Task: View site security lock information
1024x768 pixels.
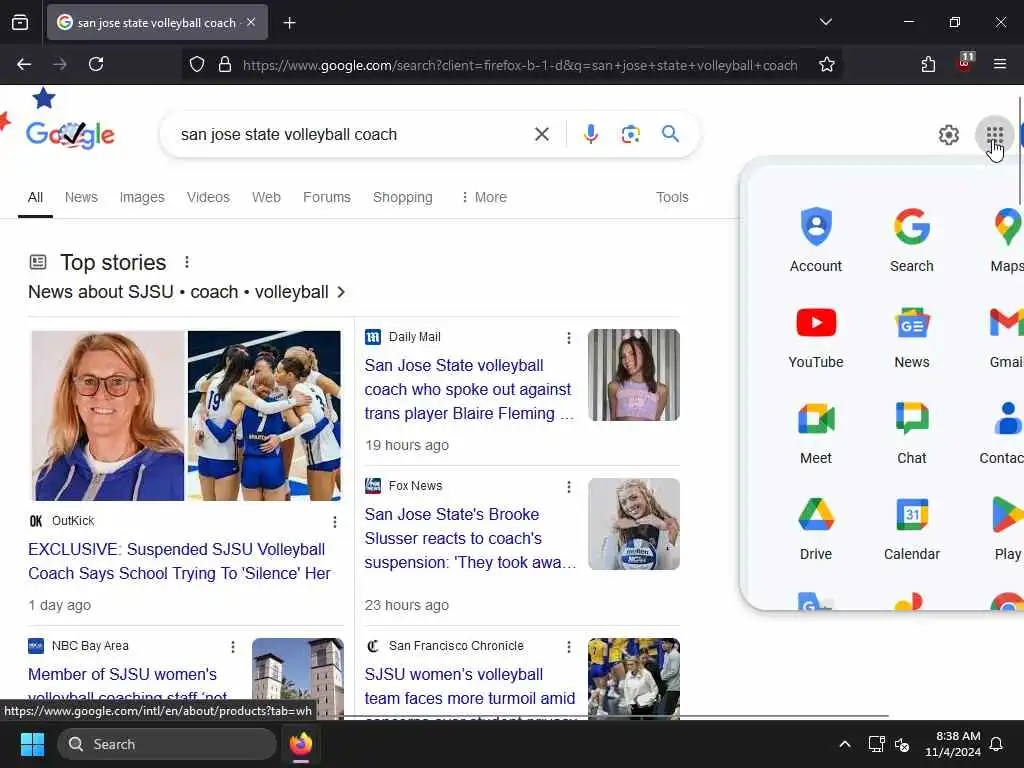Action: coord(225,65)
